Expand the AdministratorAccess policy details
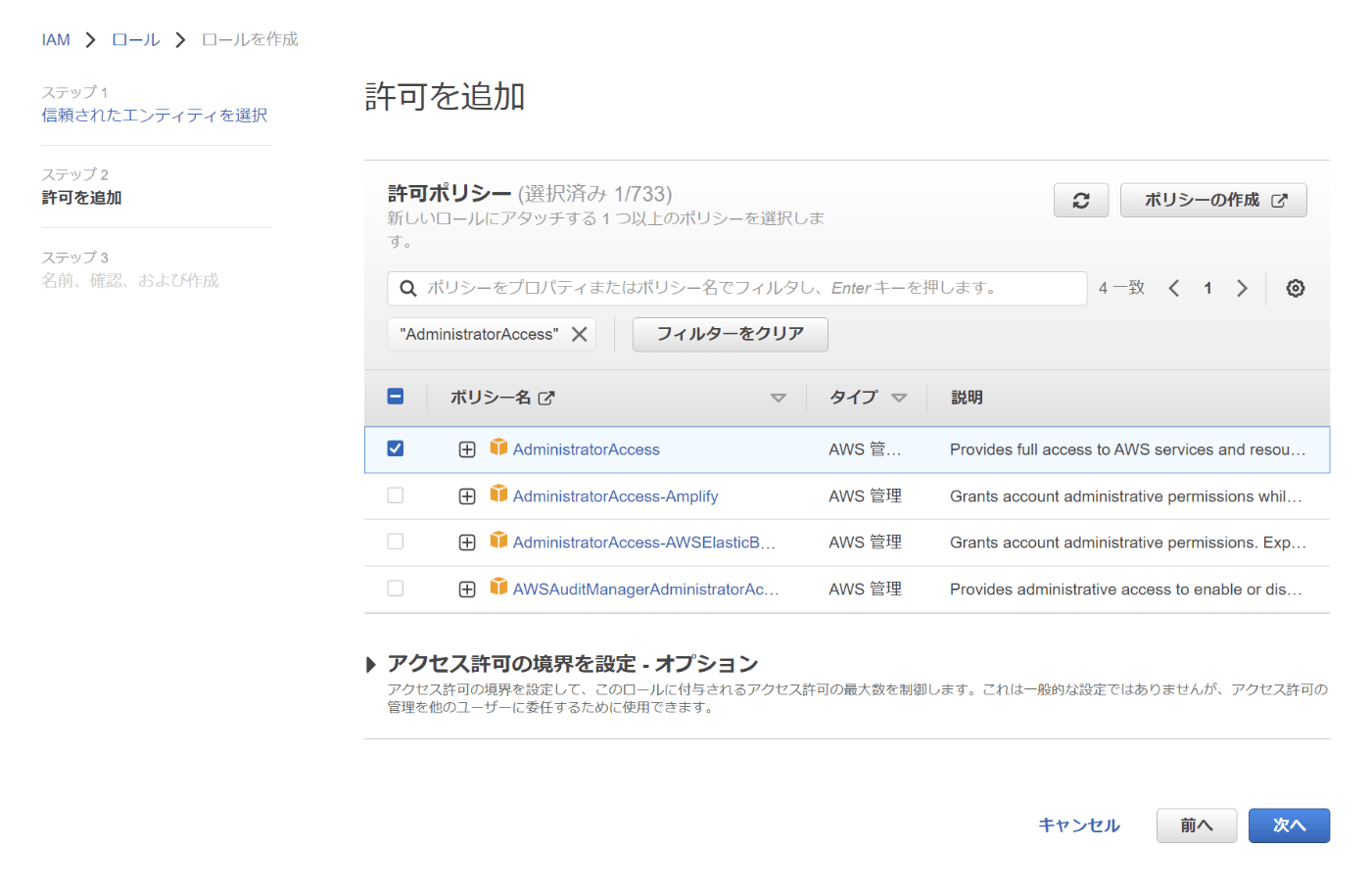1371x896 pixels. coord(467,449)
